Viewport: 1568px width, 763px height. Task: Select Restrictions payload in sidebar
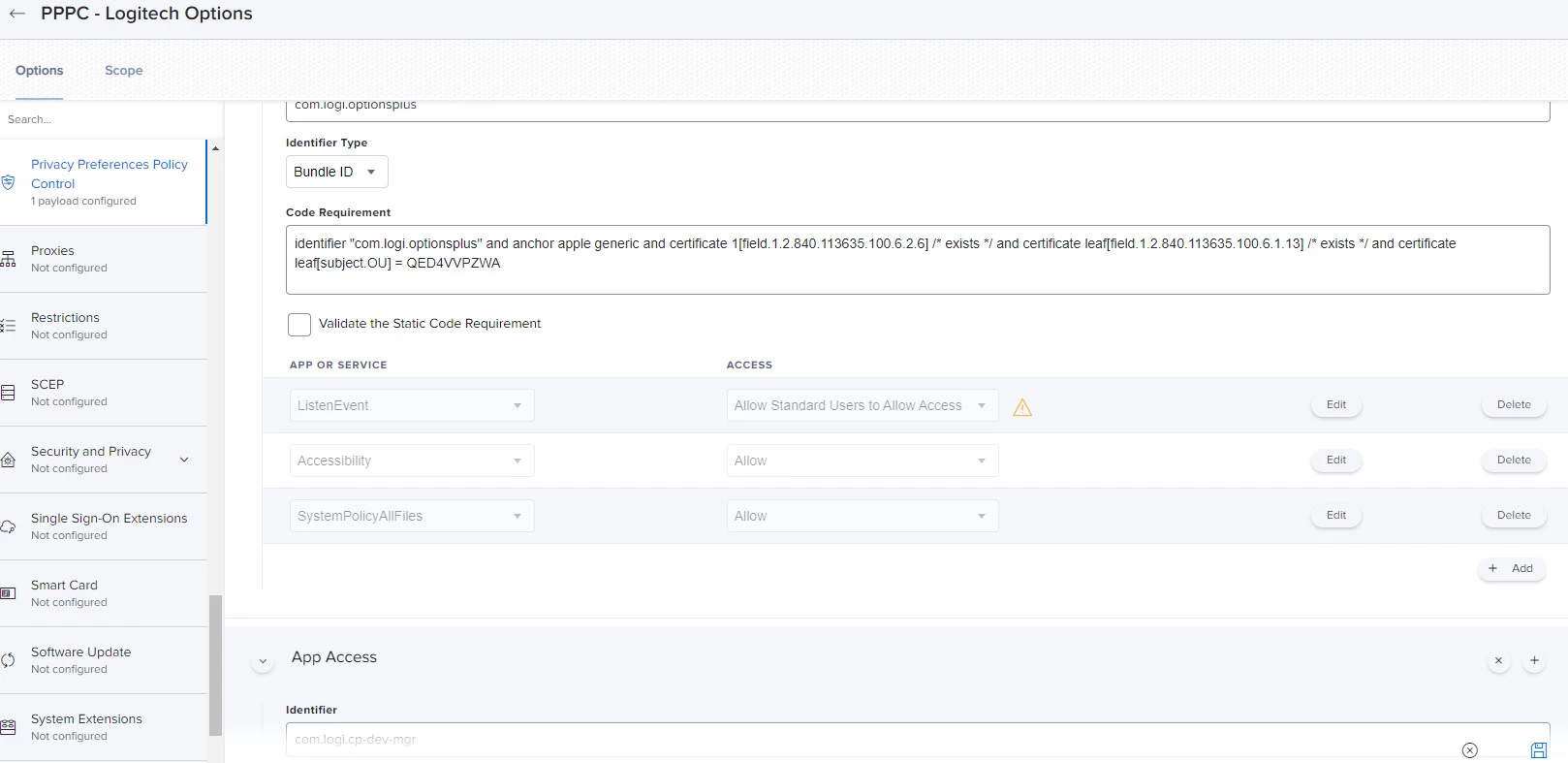pos(104,326)
